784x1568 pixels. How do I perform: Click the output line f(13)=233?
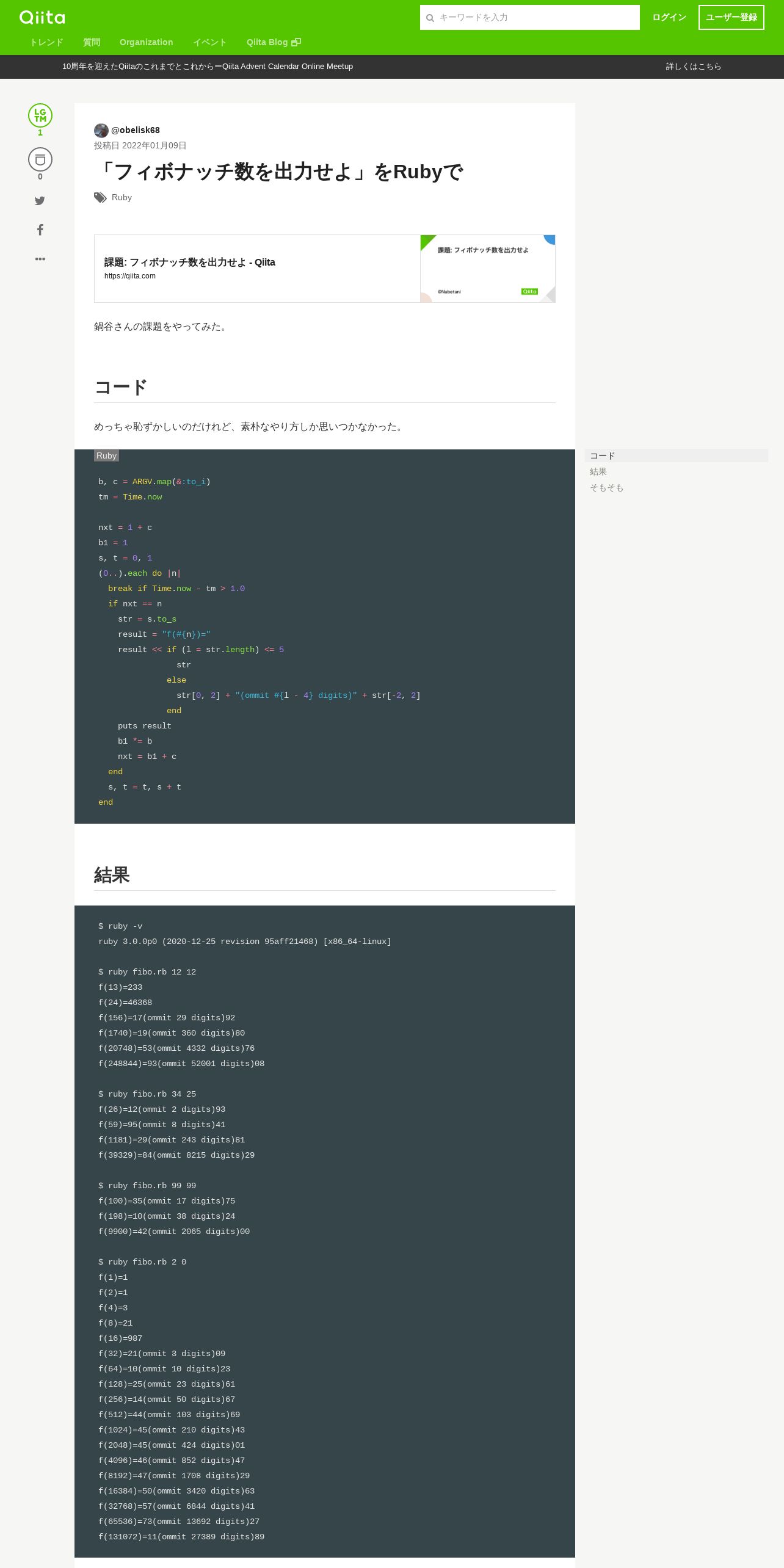pyautogui.click(x=120, y=987)
